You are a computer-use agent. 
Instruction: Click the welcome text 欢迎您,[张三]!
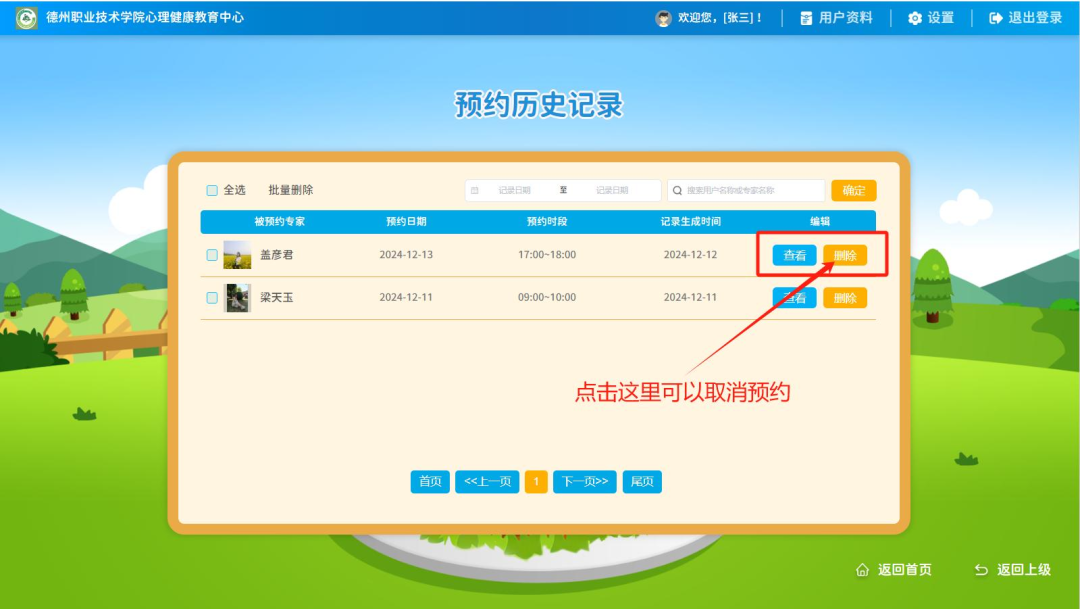tap(720, 19)
